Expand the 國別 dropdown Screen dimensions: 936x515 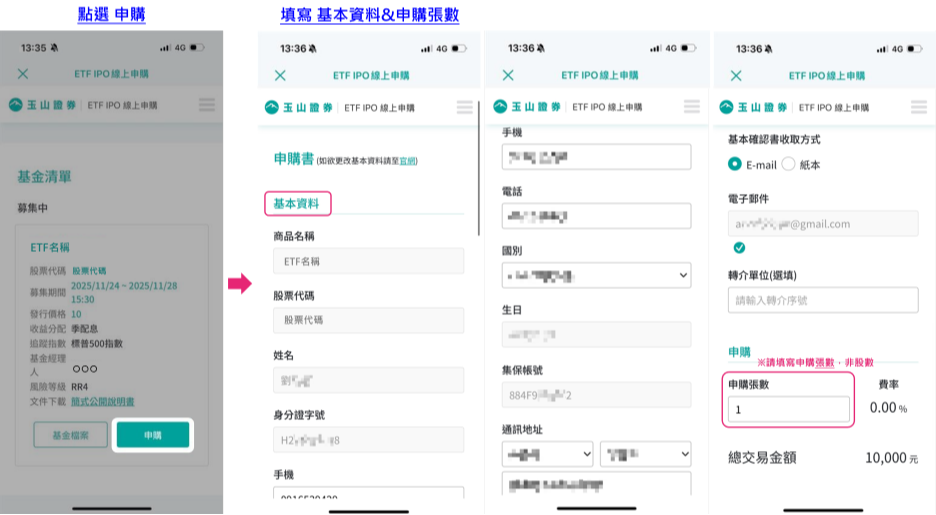point(596,275)
